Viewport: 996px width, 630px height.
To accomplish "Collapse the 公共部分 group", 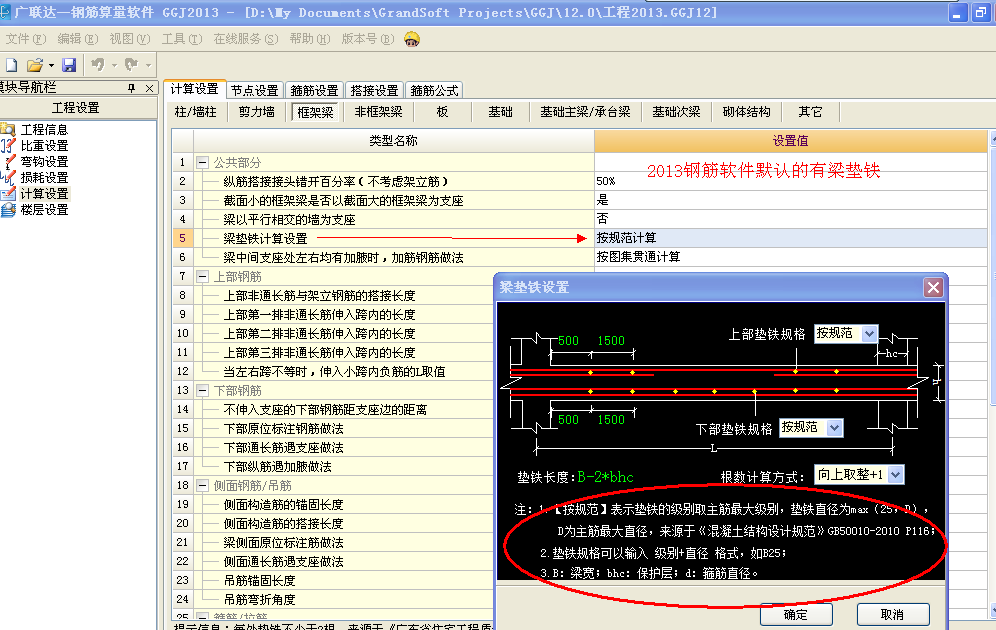I will [x=202, y=163].
